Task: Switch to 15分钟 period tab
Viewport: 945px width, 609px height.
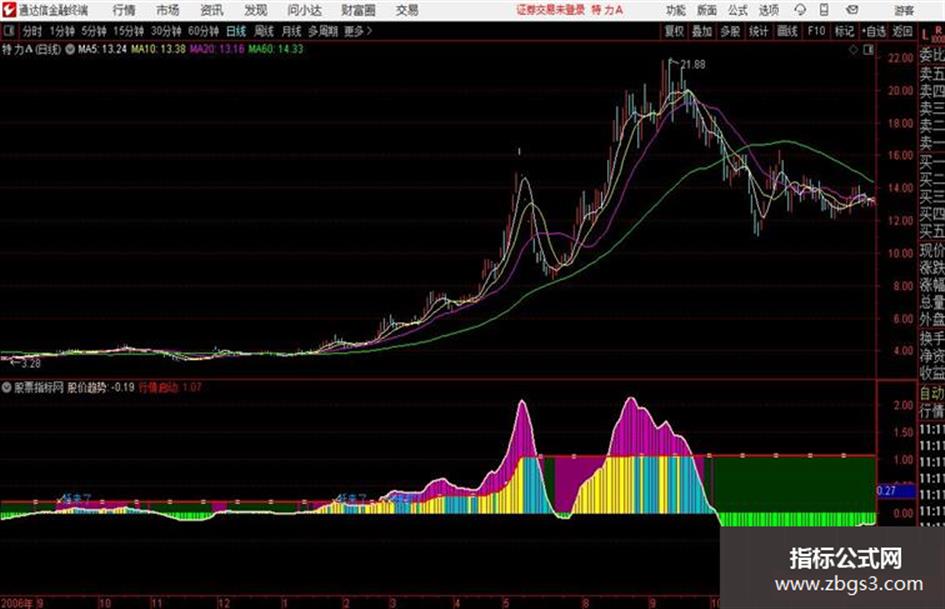Action: coord(128,31)
